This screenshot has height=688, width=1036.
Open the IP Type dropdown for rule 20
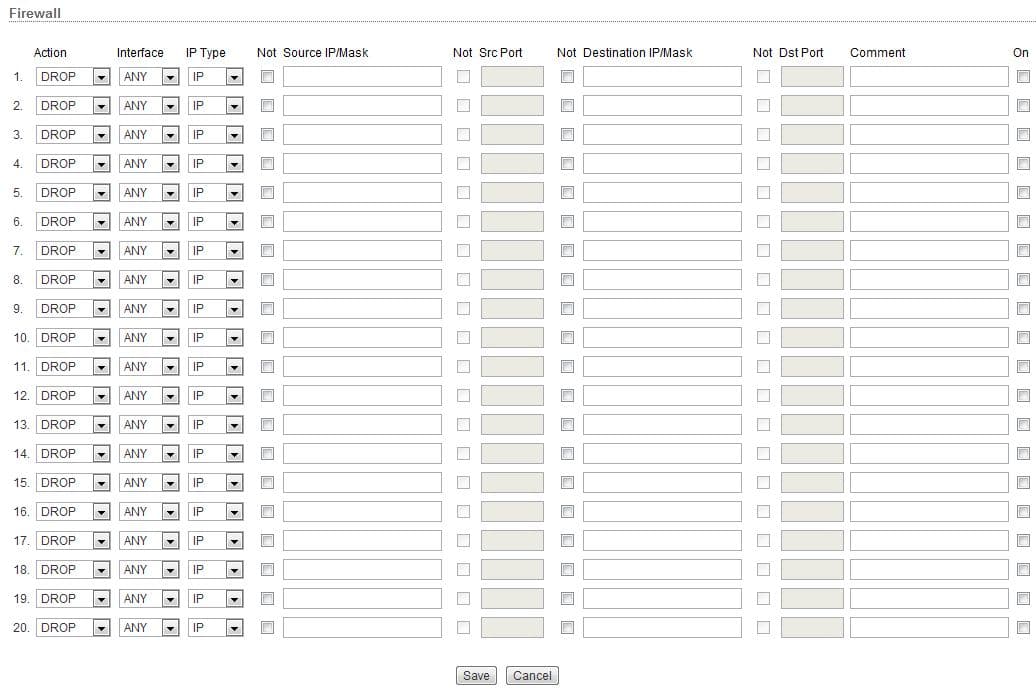pyautogui.click(x=215, y=628)
